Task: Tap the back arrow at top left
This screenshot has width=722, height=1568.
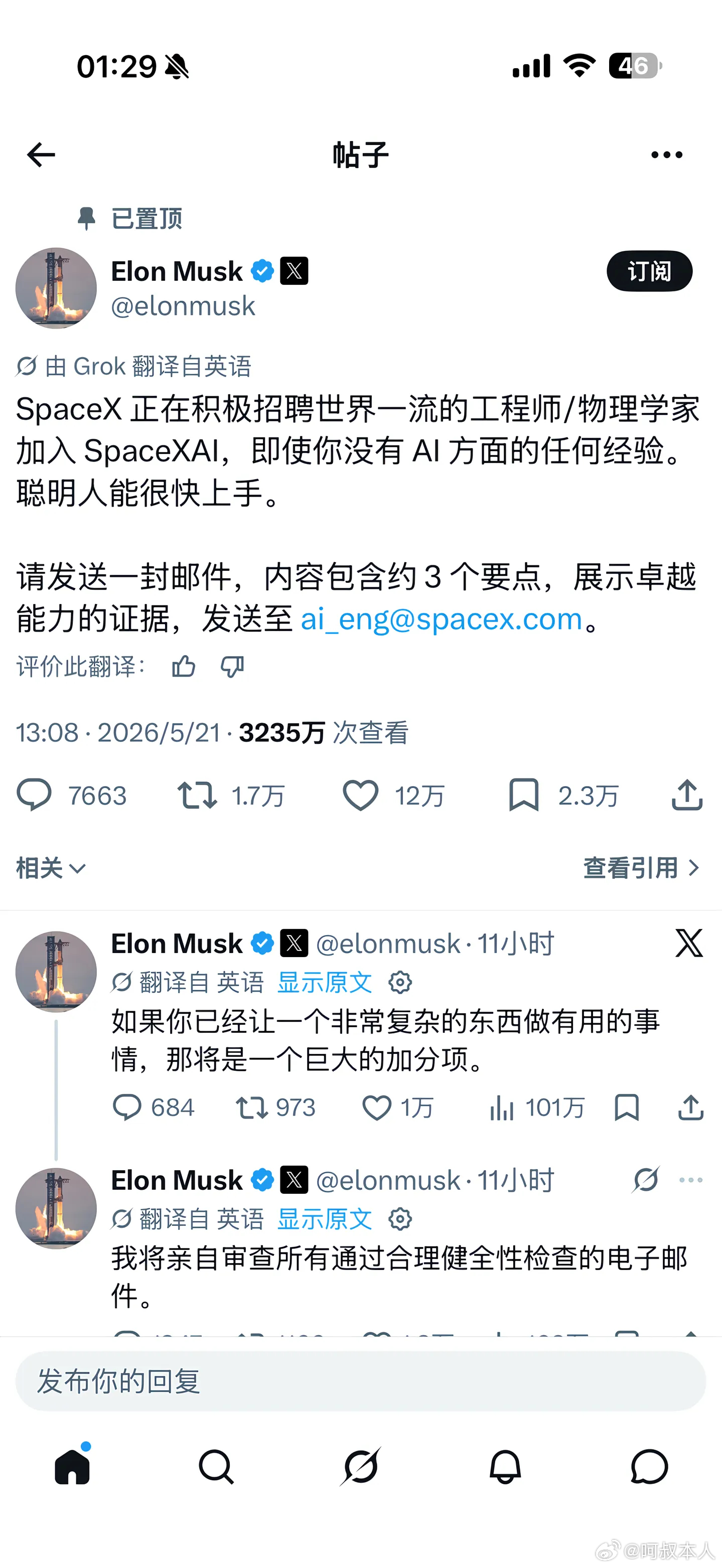Action: pyautogui.click(x=42, y=154)
